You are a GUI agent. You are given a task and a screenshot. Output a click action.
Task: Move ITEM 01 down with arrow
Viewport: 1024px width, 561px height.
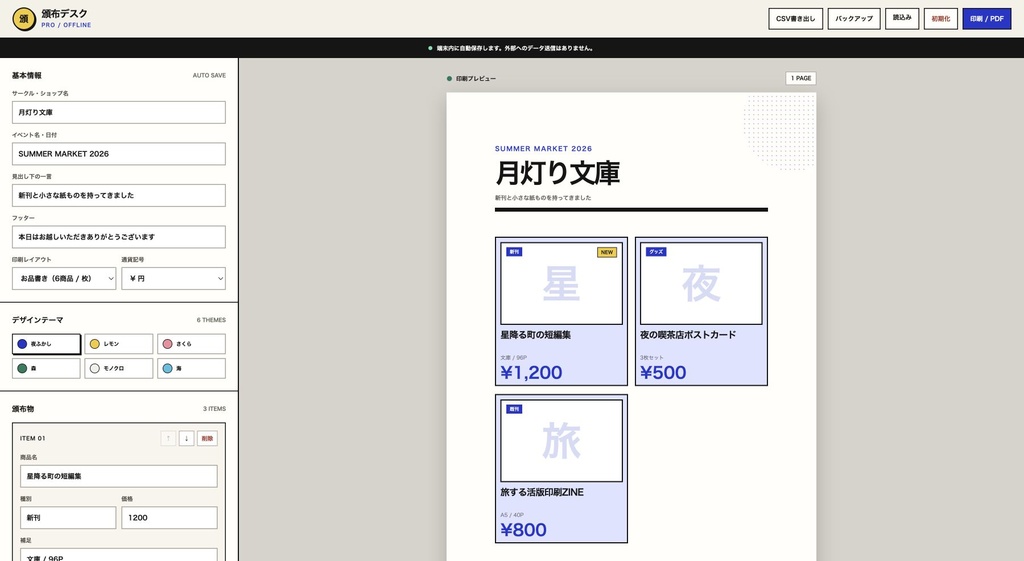click(x=186, y=438)
